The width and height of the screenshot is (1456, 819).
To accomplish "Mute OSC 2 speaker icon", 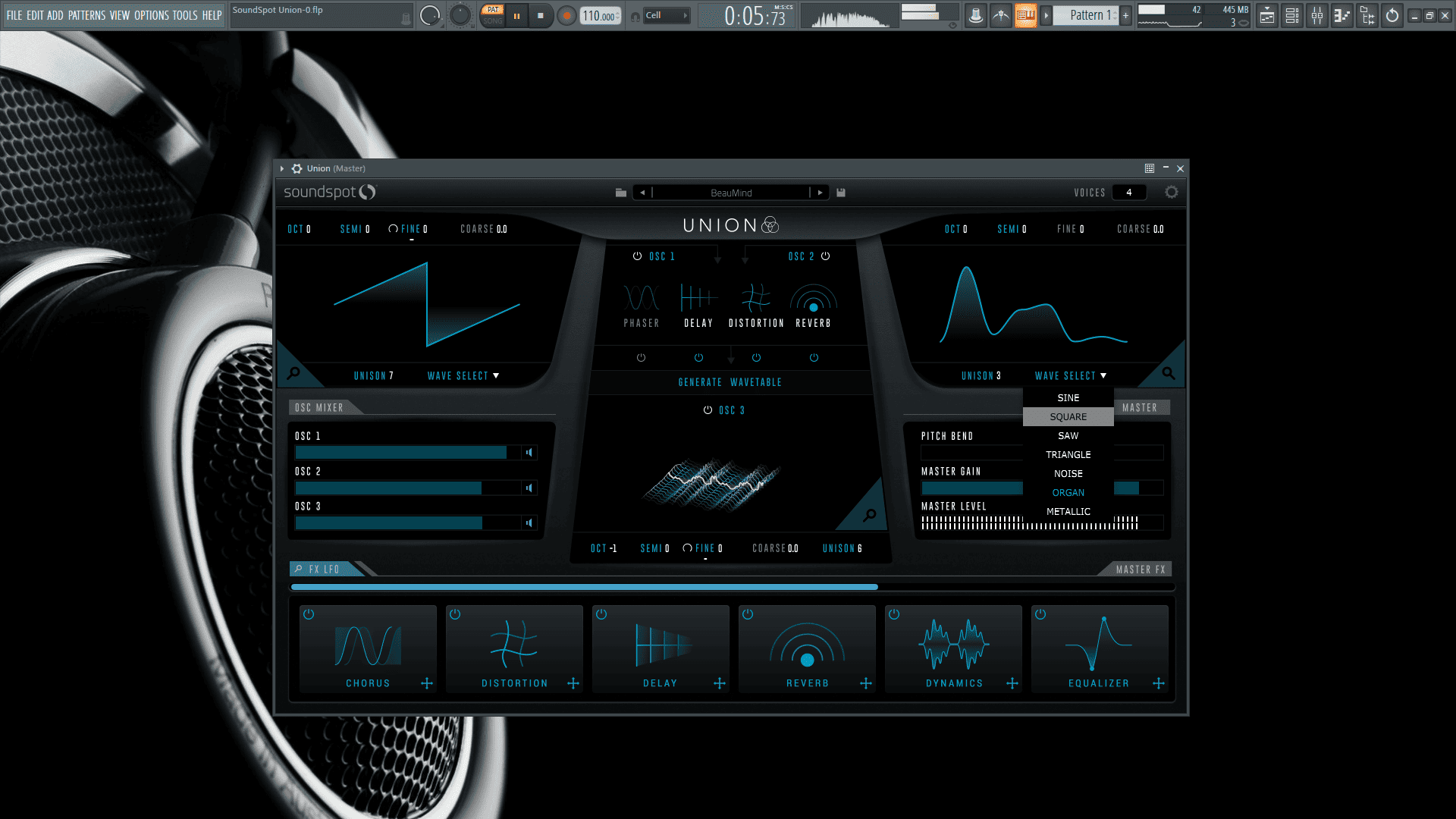I will coord(529,488).
